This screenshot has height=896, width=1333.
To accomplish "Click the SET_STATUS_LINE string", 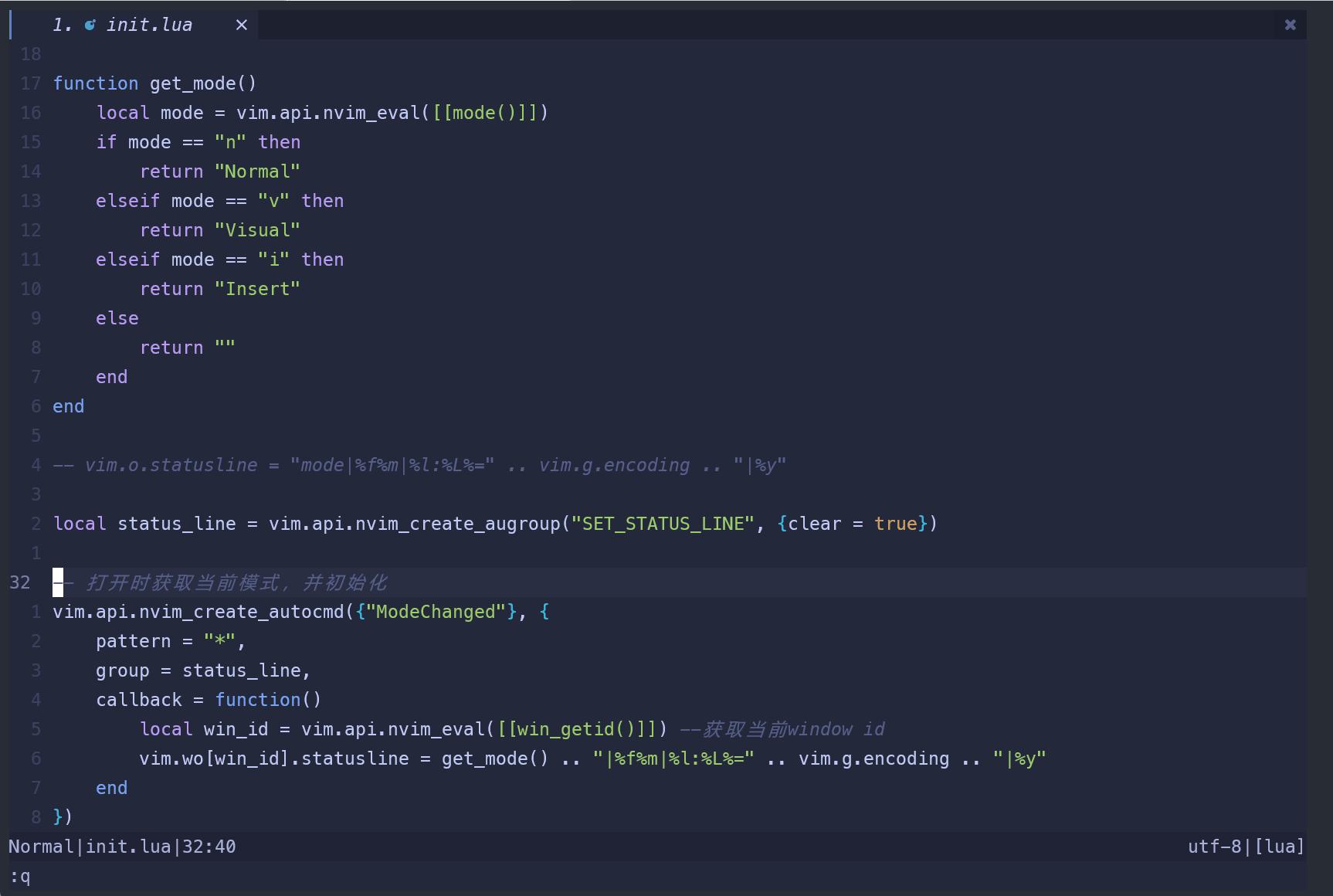I will tap(663, 524).
